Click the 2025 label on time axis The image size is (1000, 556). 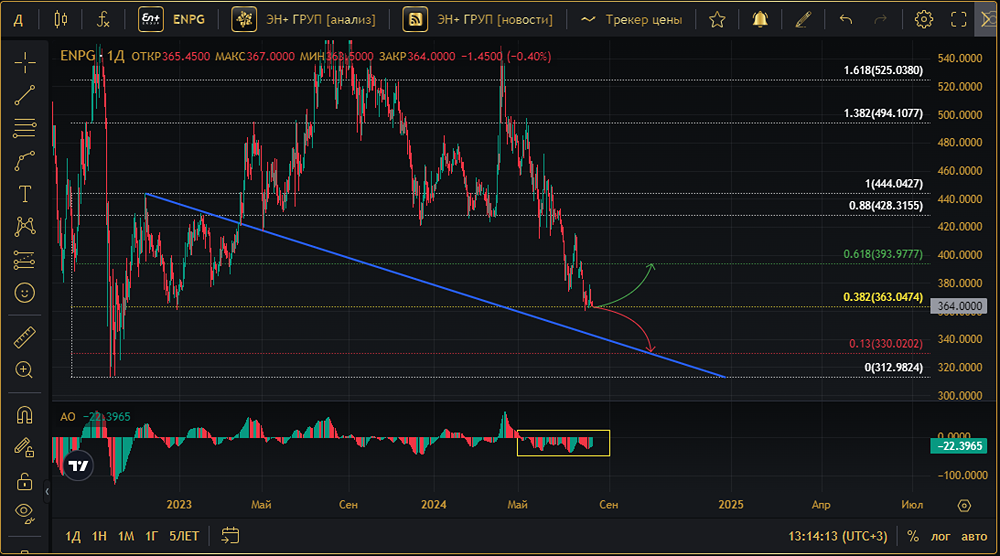tap(731, 504)
